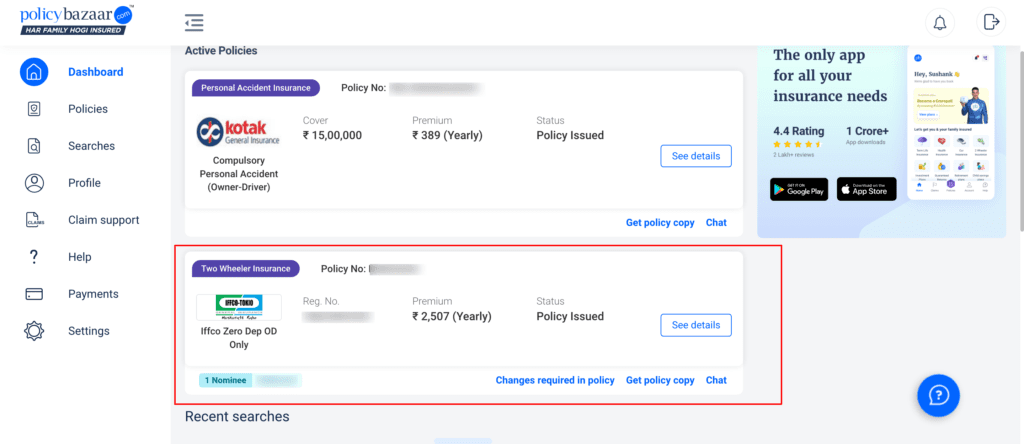The width and height of the screenshot is (1024, 444).
Task: See details of Personal Accident policy
Action: tap(696, 156)
